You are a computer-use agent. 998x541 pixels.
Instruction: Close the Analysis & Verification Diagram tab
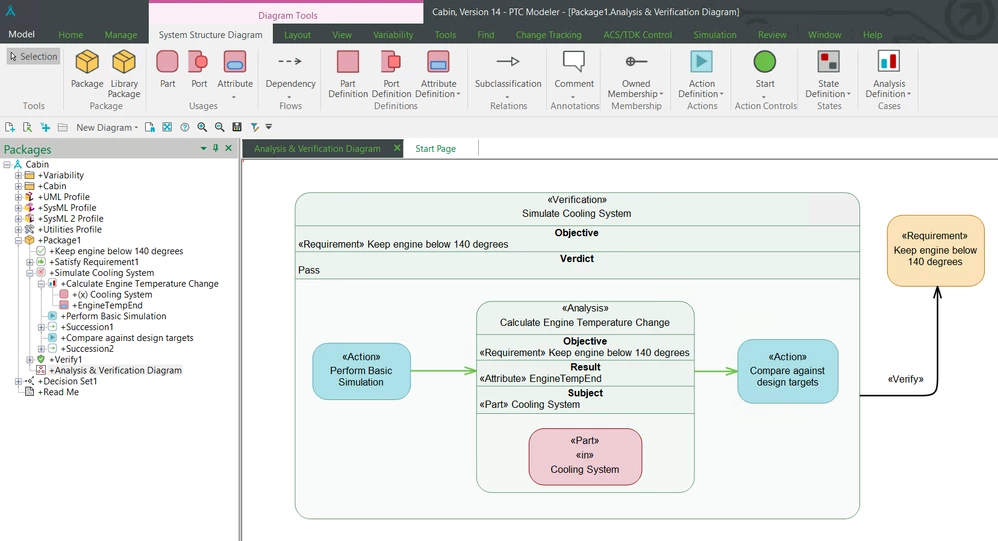coord(397,148)
